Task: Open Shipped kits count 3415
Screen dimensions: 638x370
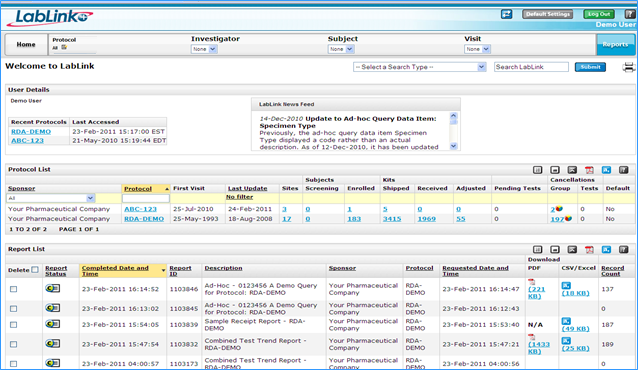Action: point(392,219)
